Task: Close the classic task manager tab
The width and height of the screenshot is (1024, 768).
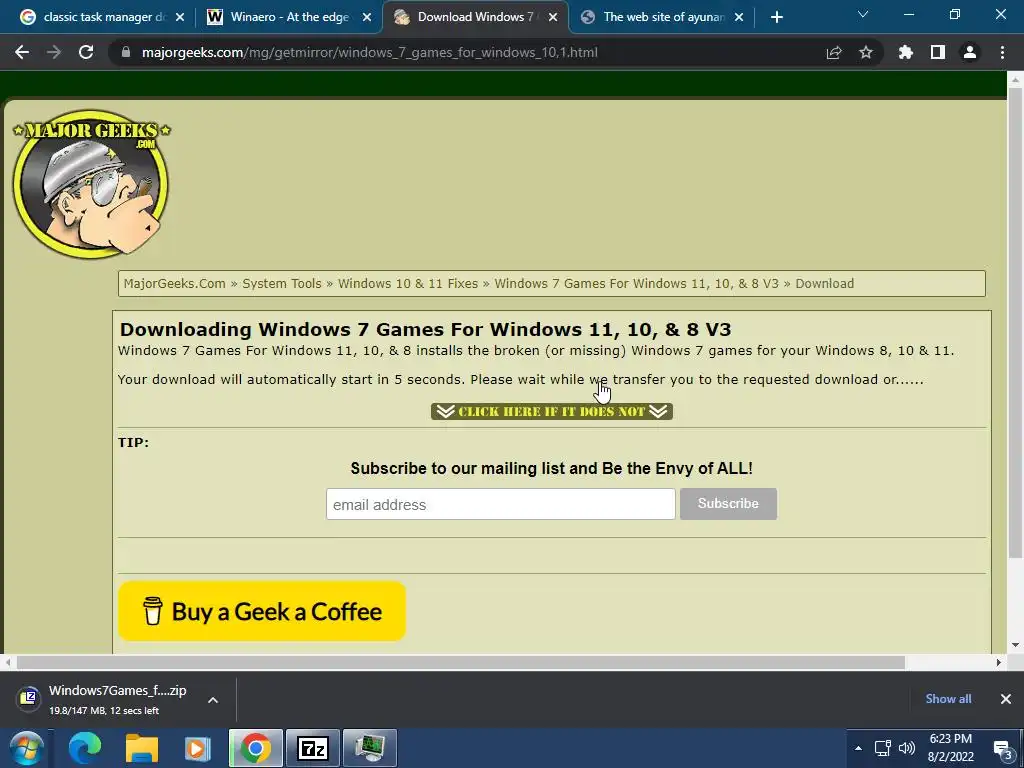Action: (180, 17)
